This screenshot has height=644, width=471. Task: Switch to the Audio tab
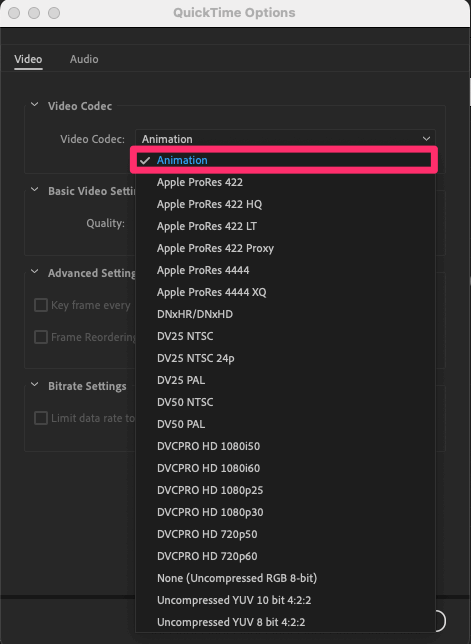(x=84, y=59)
